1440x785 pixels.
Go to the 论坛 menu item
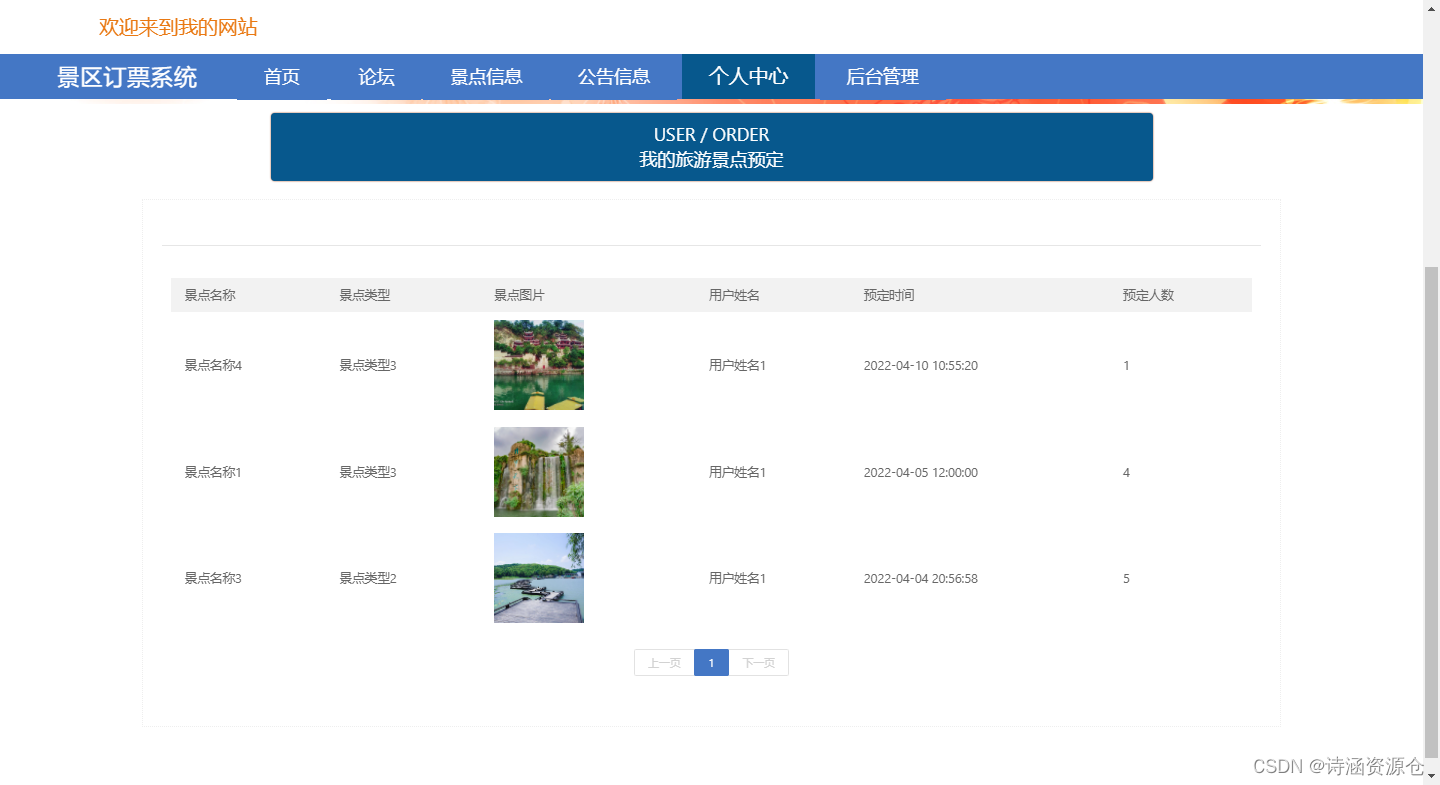[x=376, y=77]
